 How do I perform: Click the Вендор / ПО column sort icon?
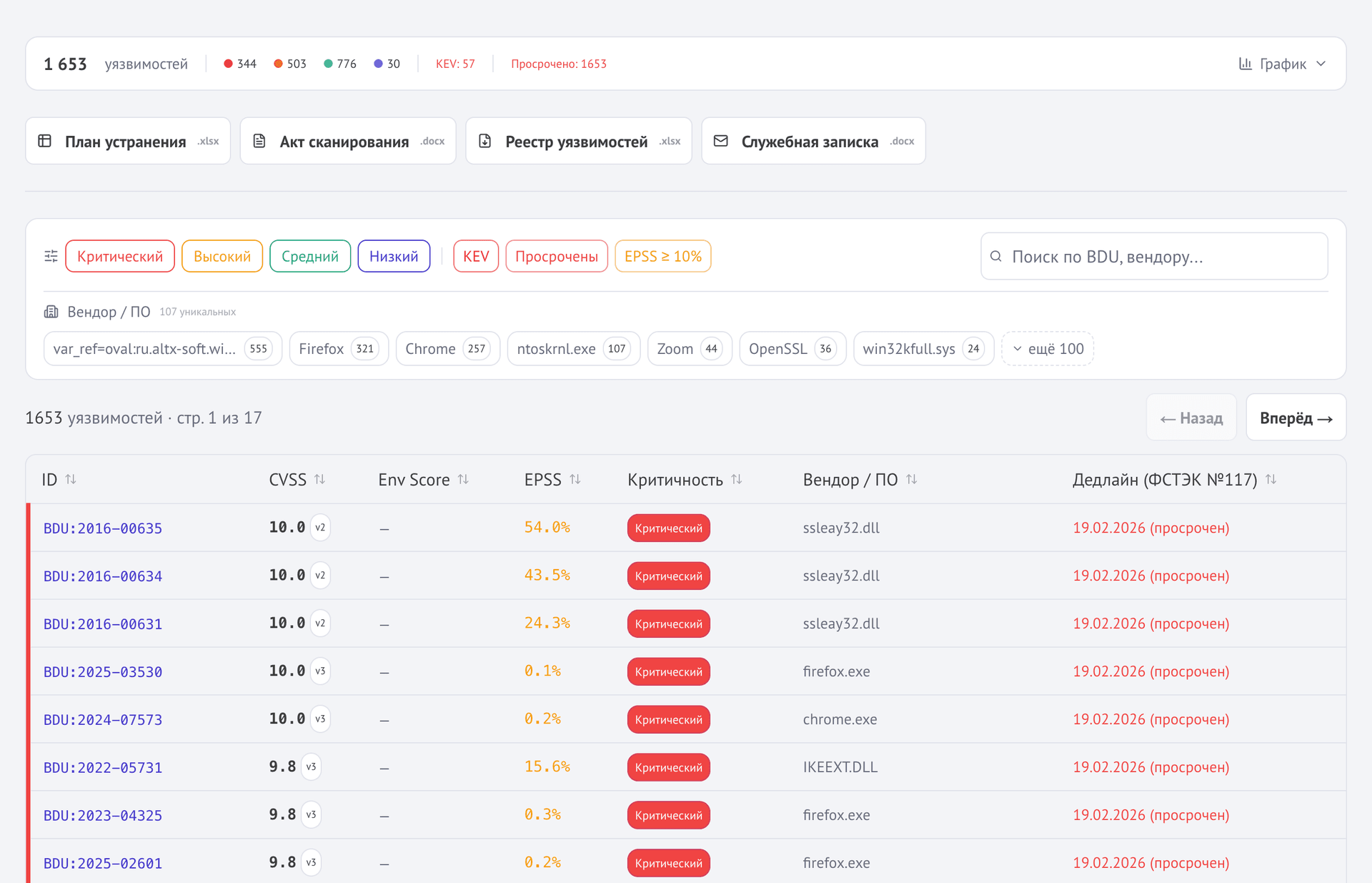click(912, 479)
